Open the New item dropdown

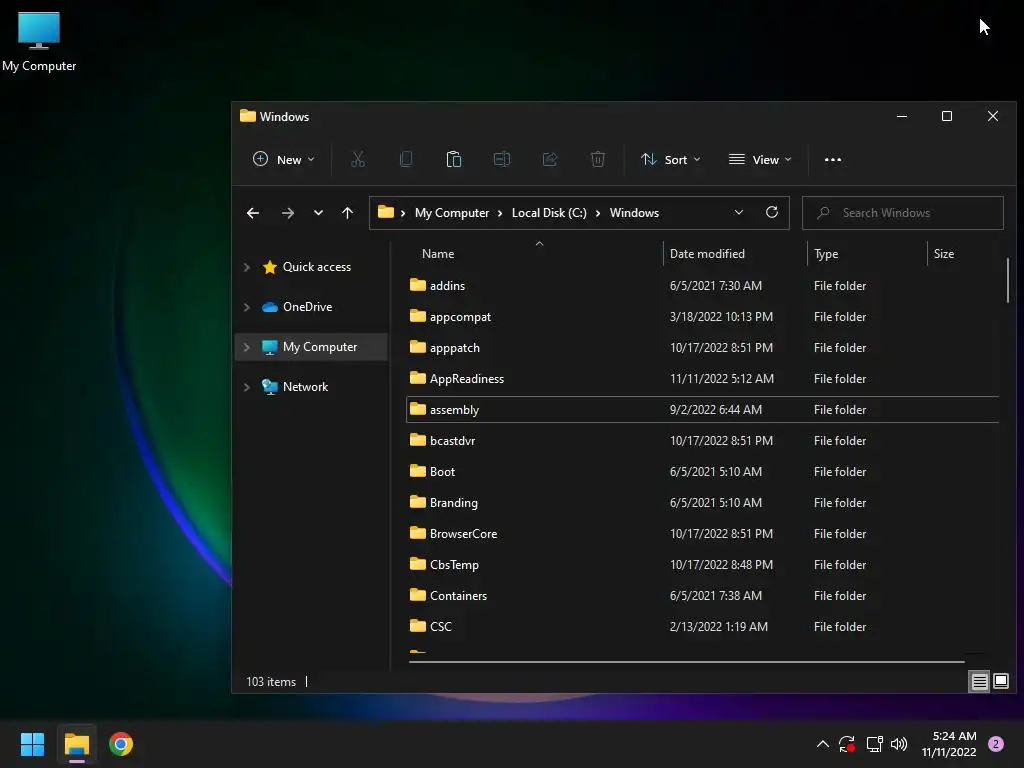pos(283,159)
